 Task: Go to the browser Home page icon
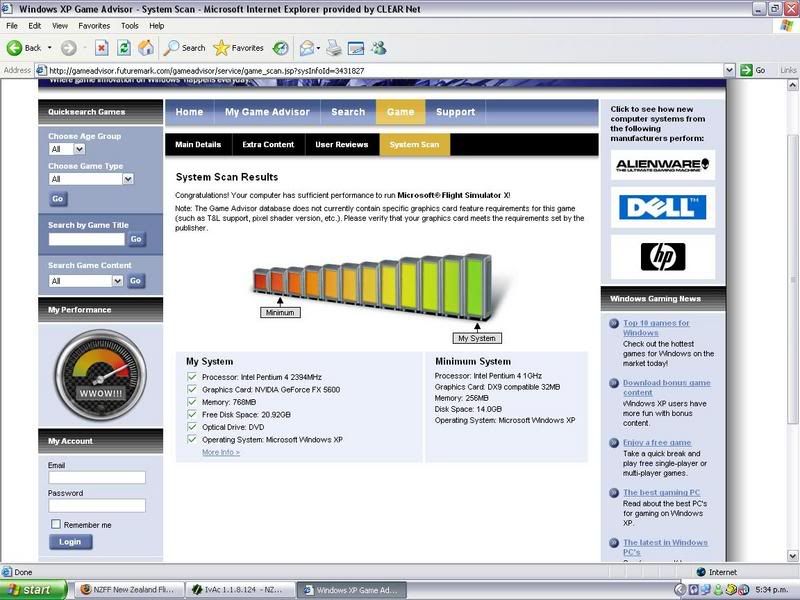146,48
